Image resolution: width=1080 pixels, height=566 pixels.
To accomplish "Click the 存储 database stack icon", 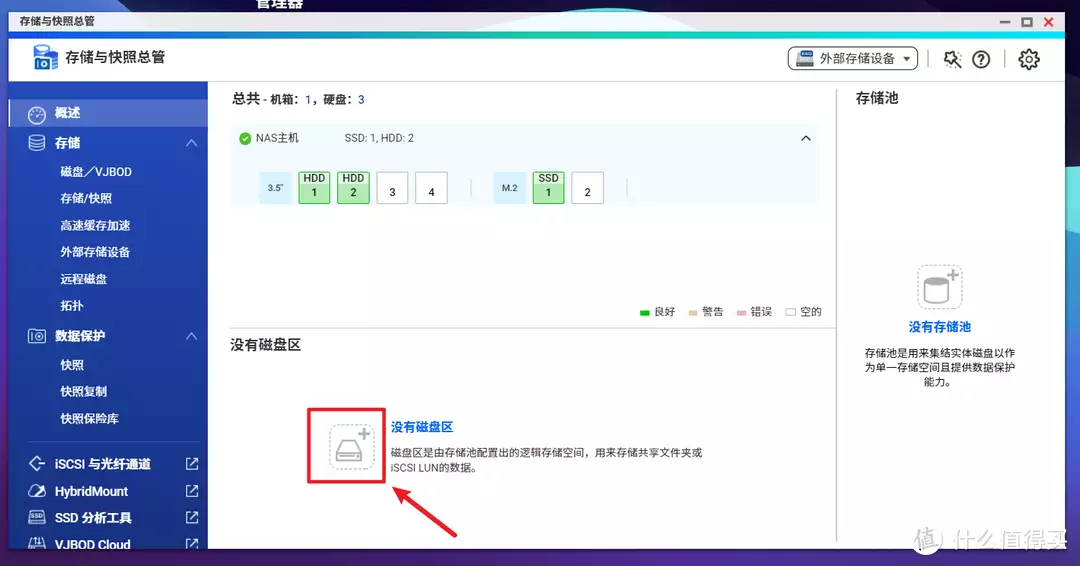I will pos(37,143).
